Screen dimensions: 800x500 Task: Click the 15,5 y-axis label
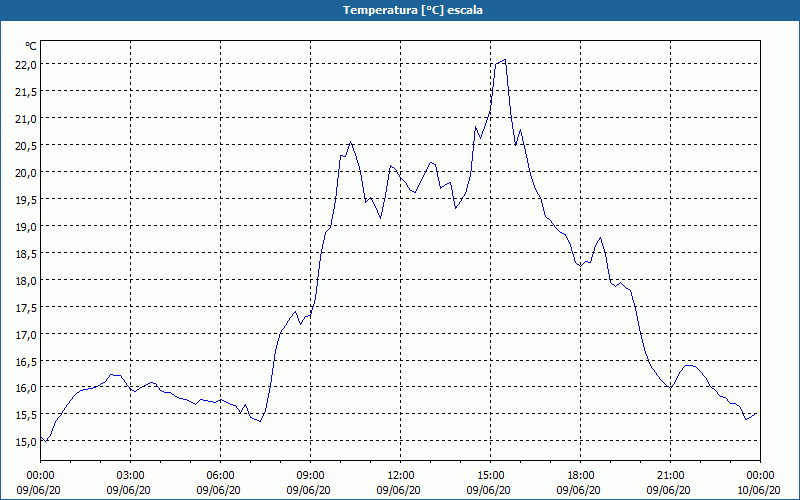26,415
